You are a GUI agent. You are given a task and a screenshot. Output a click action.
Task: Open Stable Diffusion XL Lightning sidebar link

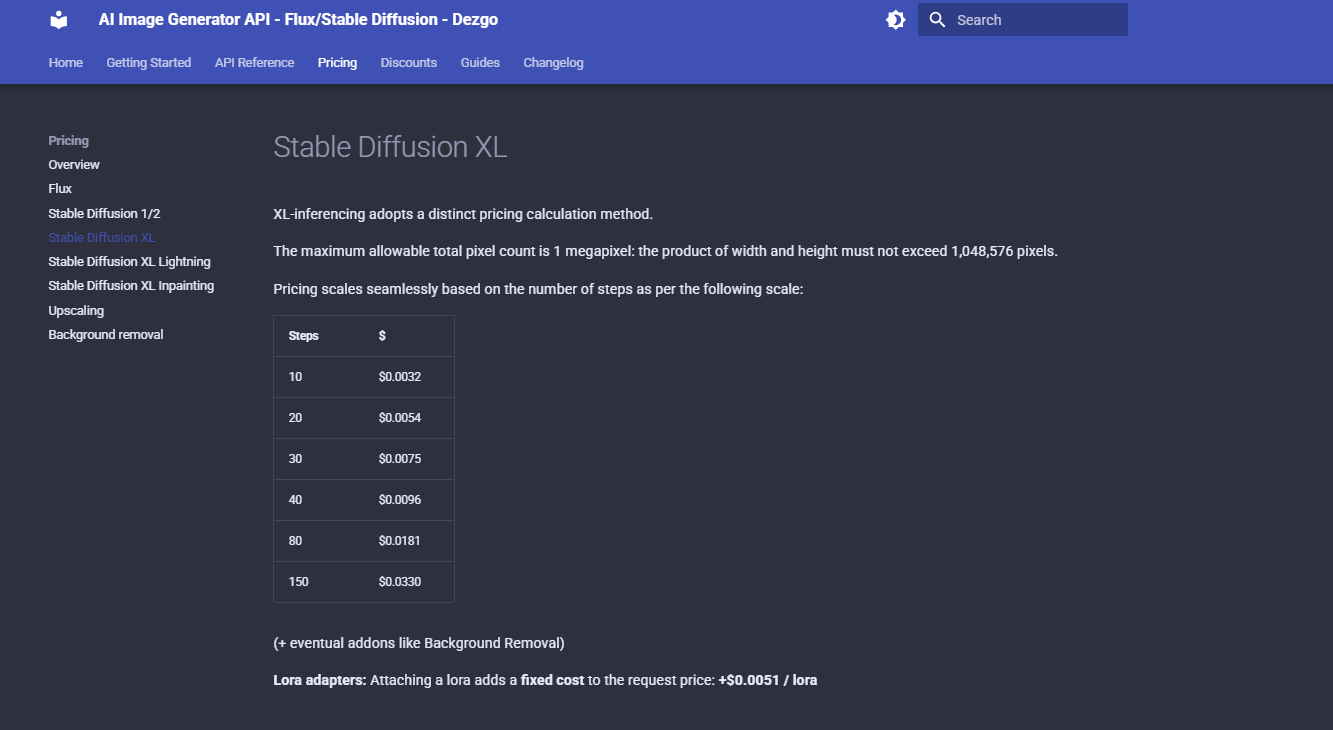[129, 262]
